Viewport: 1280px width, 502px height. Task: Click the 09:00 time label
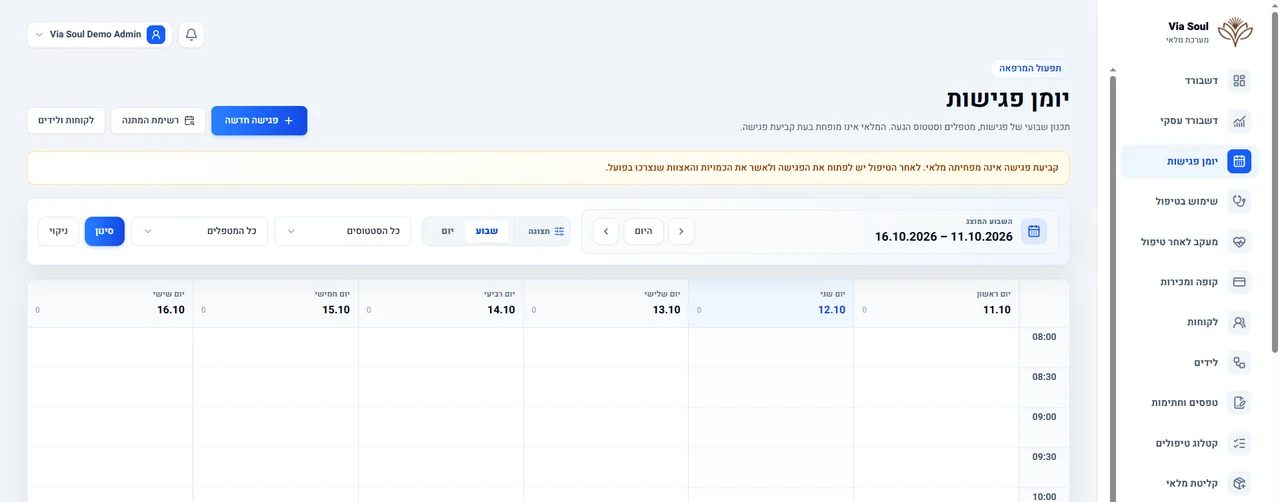pyautogui.click(x=1044, y=417)
